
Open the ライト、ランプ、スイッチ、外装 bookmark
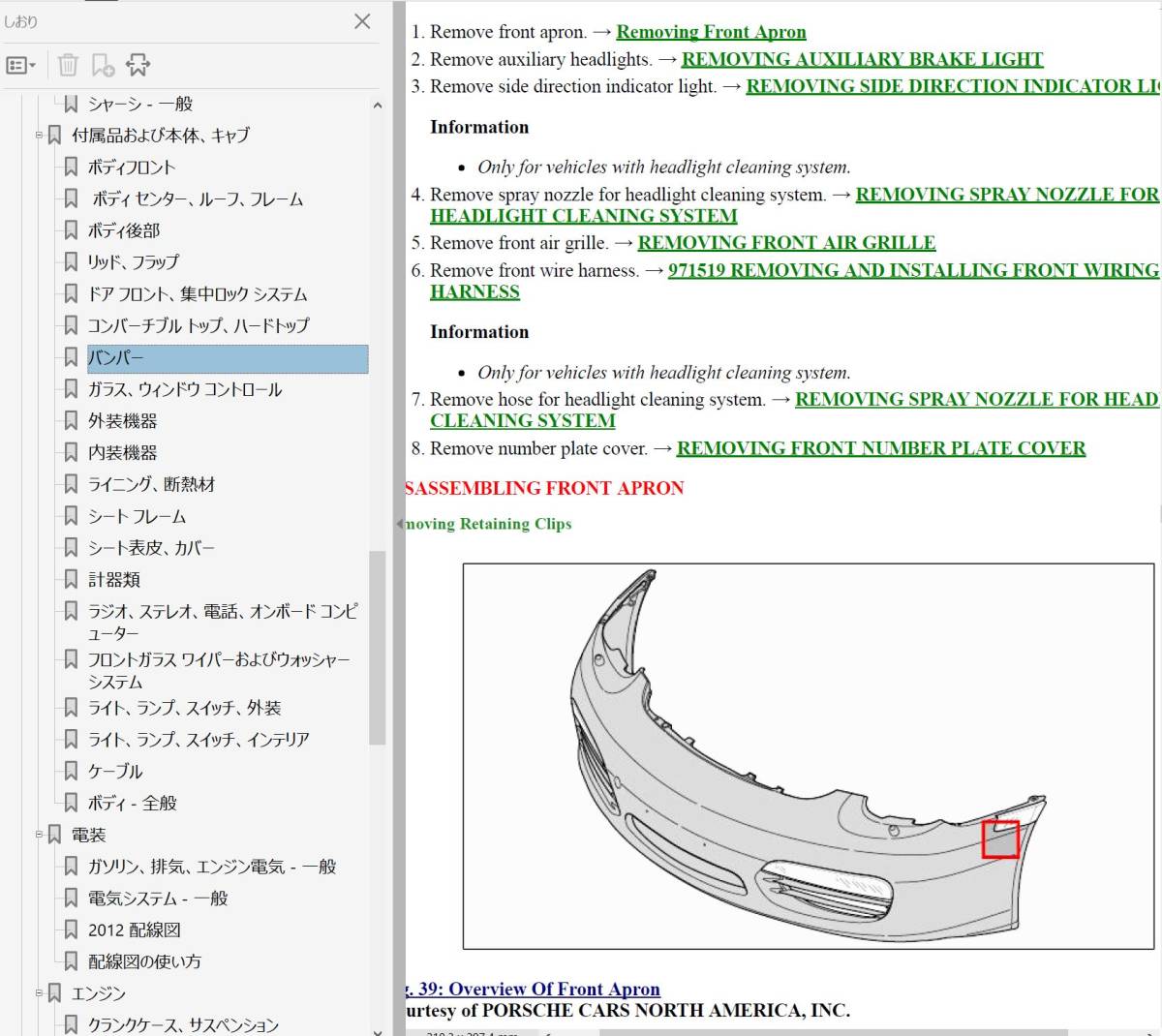(x=184, y=708)
